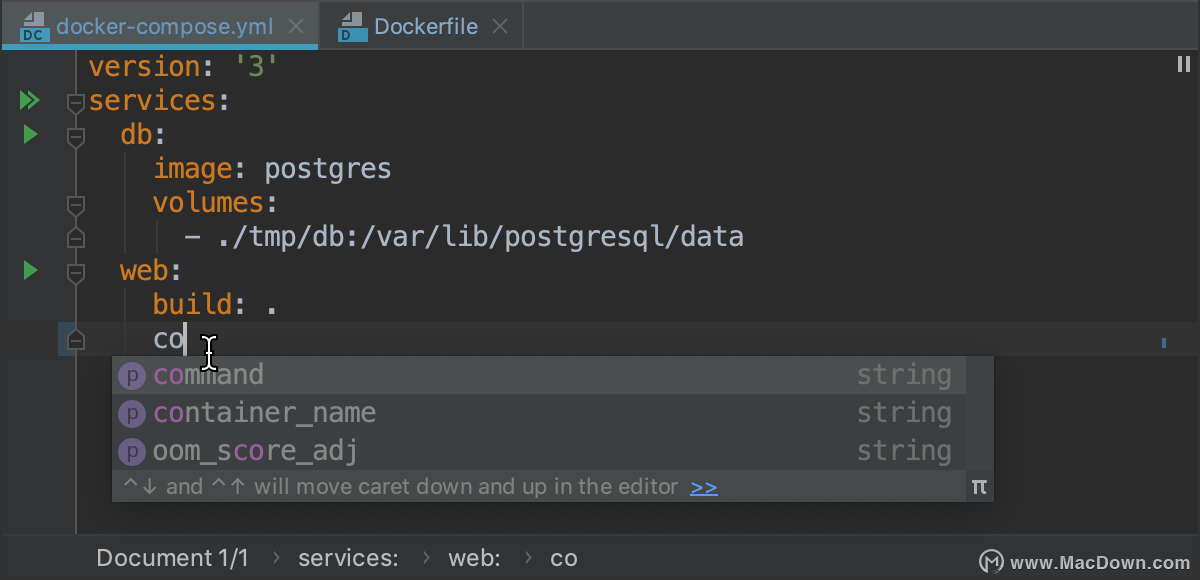Click the property icon beside oom_score_adj
The image size is (1200, 580).
(132, 451)
